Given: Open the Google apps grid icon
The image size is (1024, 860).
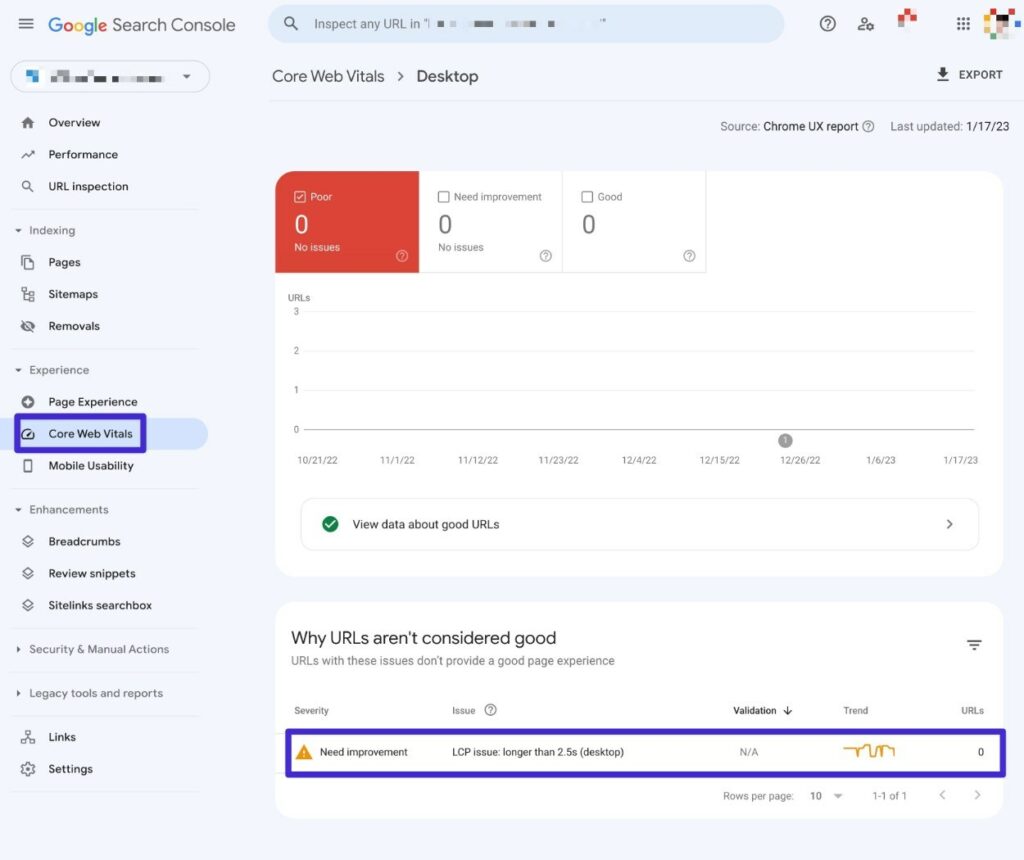Looking at the screenshot, I should [x=963, y=23].
